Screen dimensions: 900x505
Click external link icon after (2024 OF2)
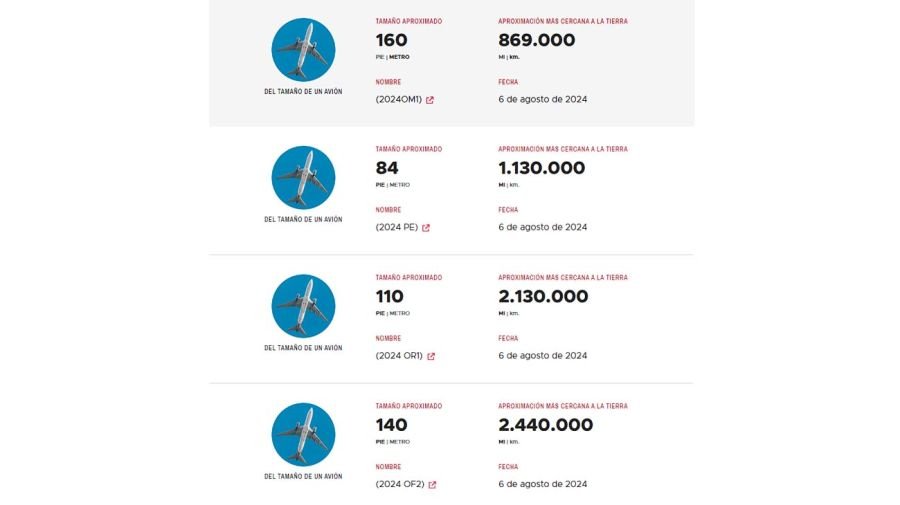click(432, 485)
